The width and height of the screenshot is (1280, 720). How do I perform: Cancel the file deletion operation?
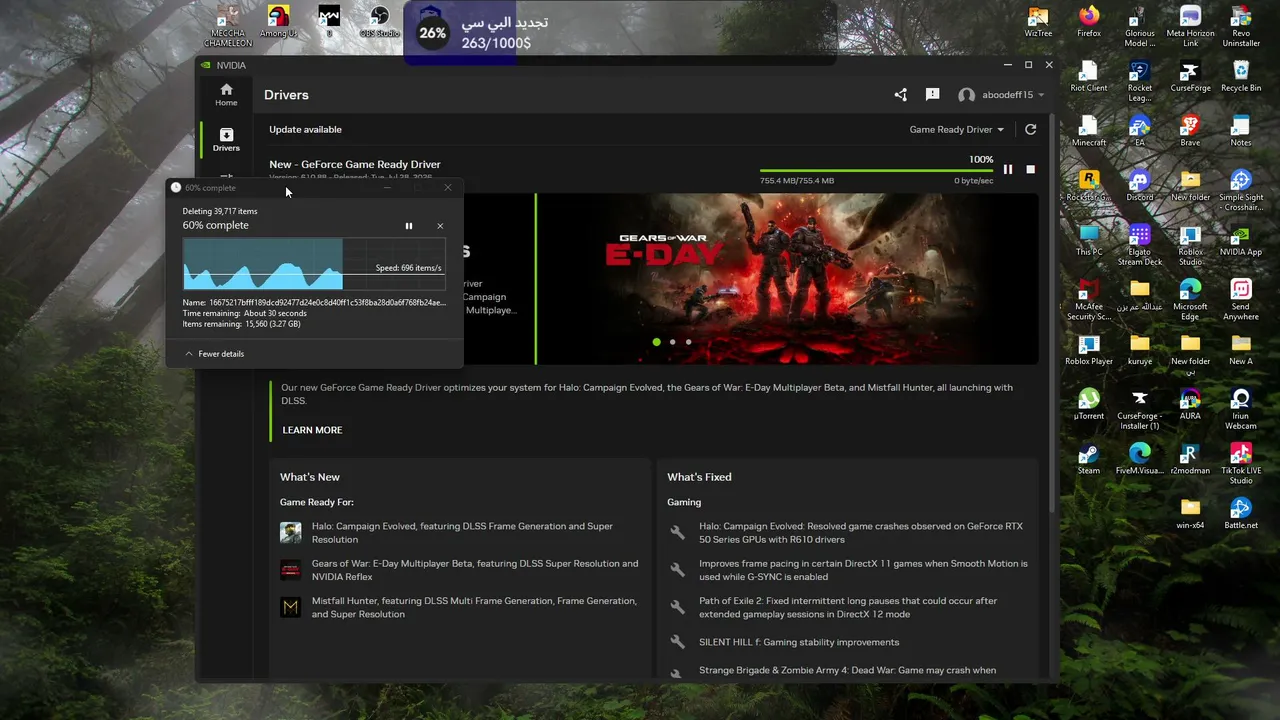click(x=440, y=226)
